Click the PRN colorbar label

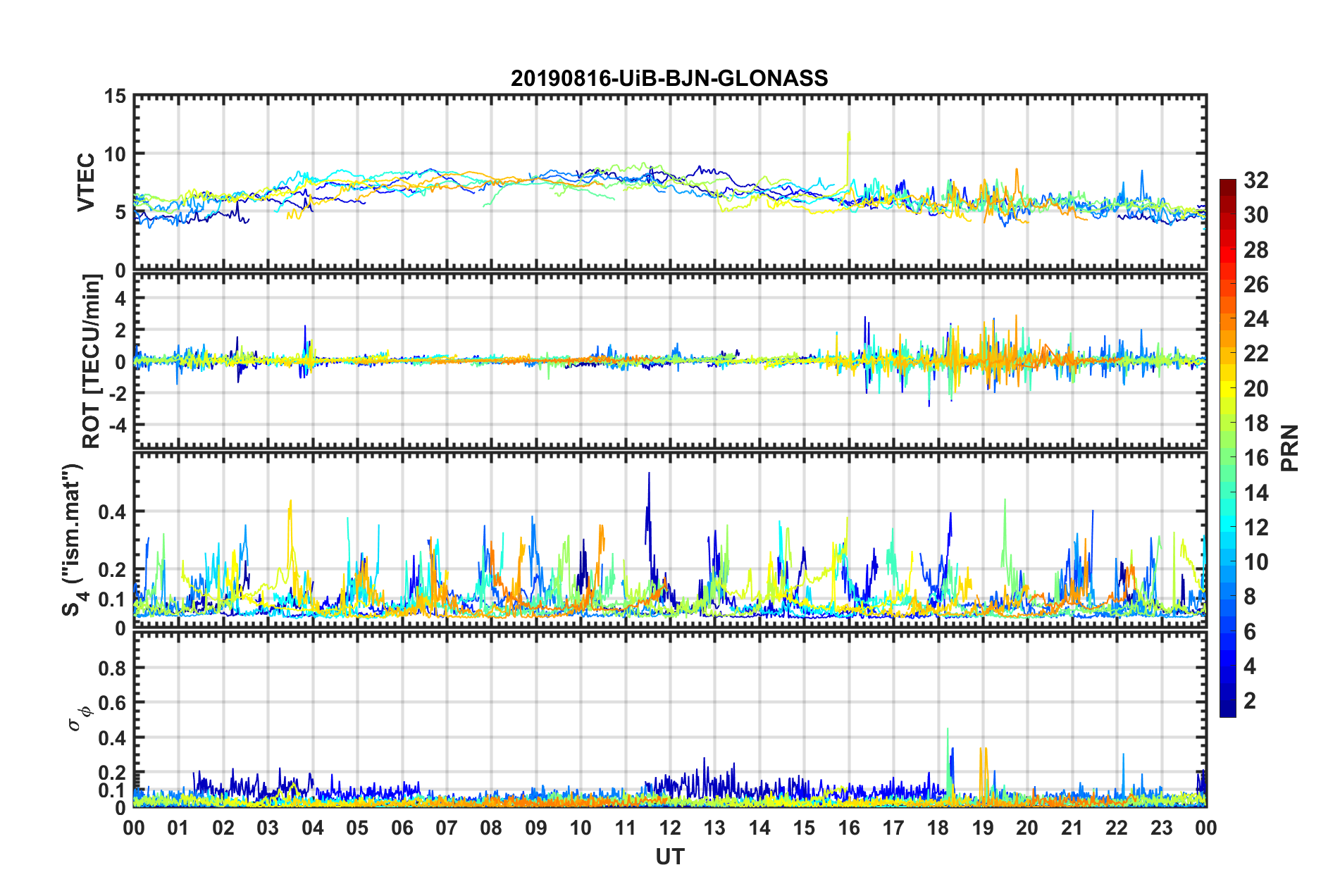[x=1290, y=448]
